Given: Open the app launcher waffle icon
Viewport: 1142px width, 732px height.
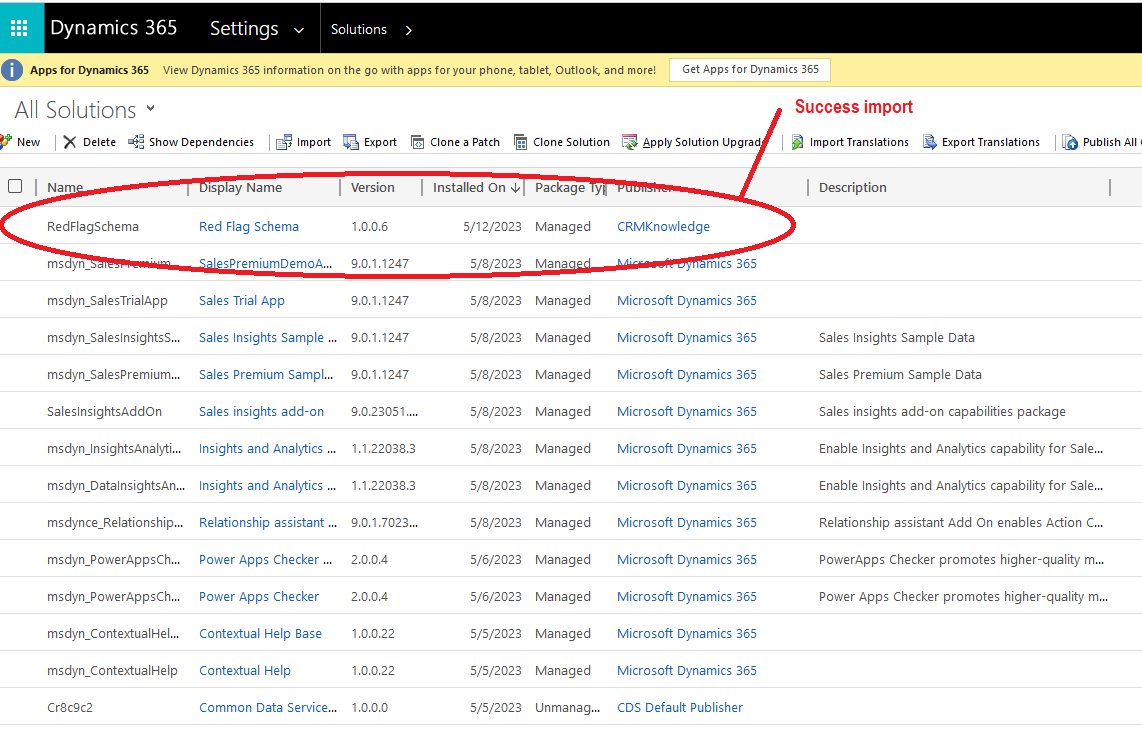Looking at the screenshot, I should (x=20, y=28).
